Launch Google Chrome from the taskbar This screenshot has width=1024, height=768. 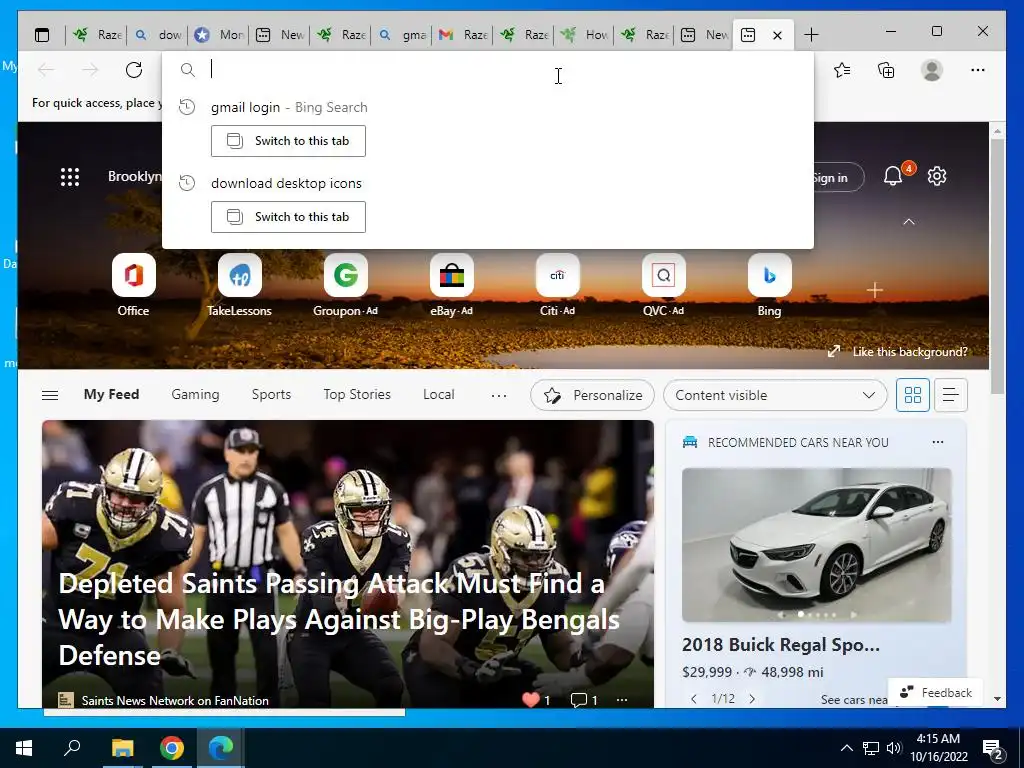(x=172, y=748)
